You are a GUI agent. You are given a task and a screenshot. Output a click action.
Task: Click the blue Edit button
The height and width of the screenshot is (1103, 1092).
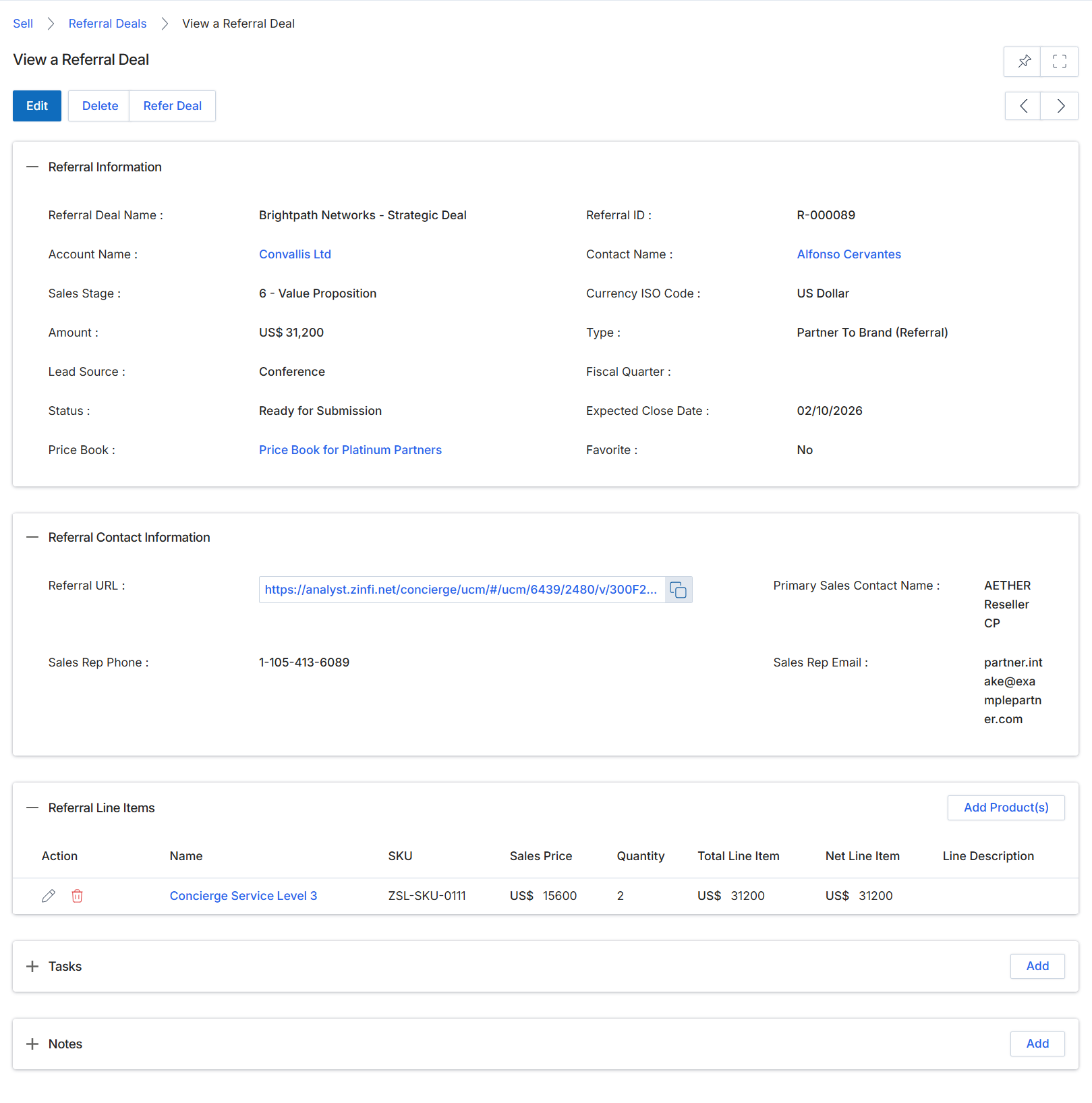point(37,106)
